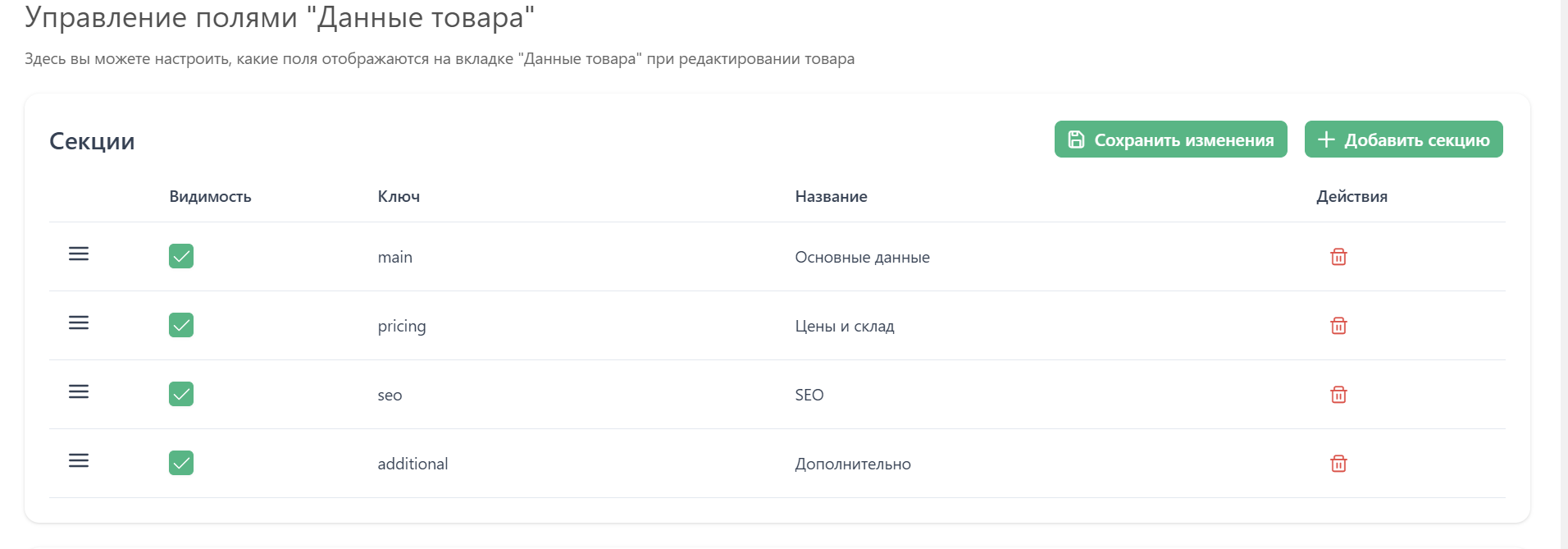Click the Добавить секцию button
Image resolution: width=1568 pixels, height=549 pixels.
pyautogui.click(x=1403, y=140)
